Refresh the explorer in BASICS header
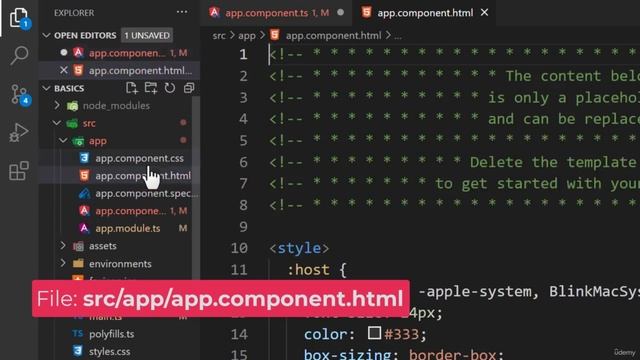Viewport: 640px width, 360px height. pos(169,88)
